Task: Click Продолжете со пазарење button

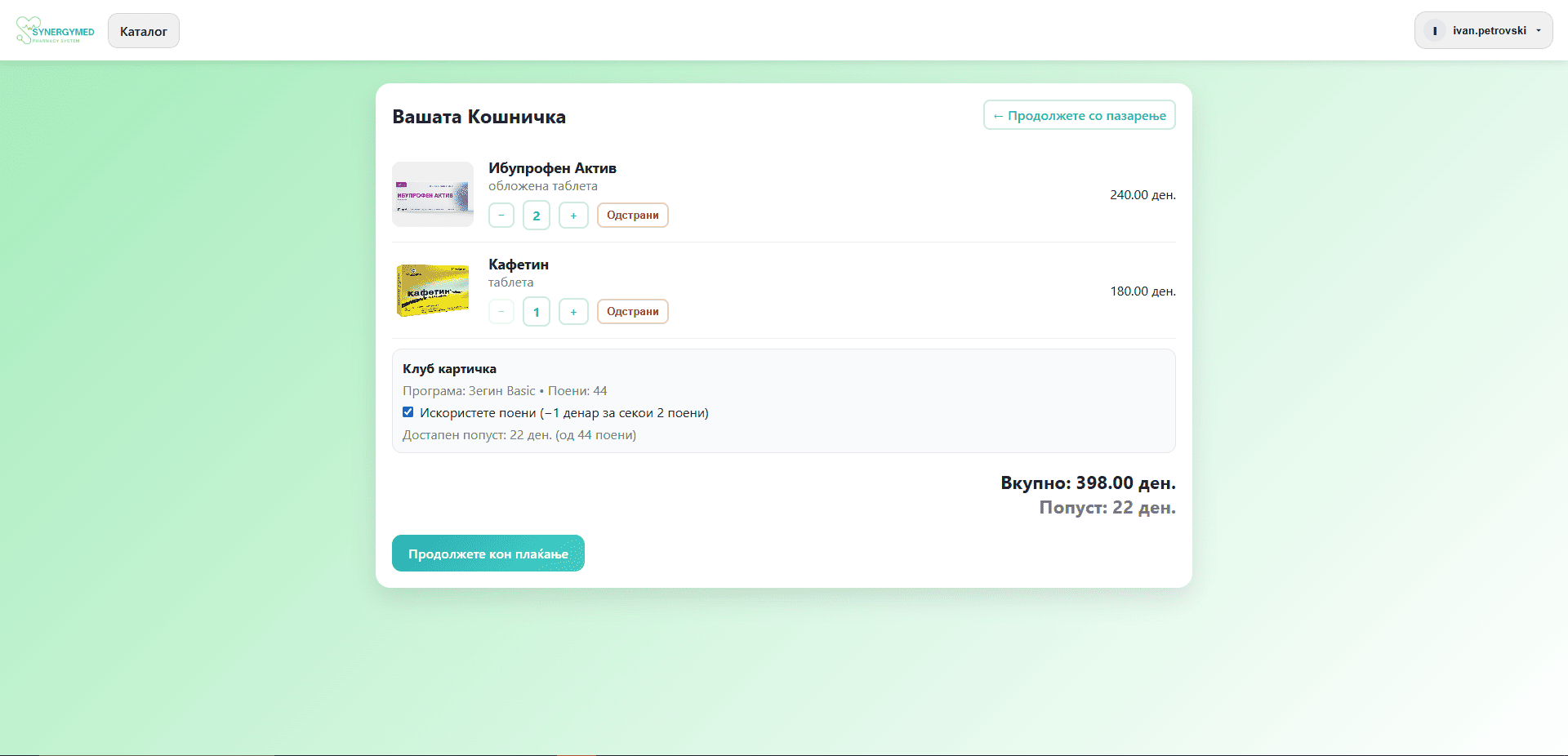Action: point(1079,115)
